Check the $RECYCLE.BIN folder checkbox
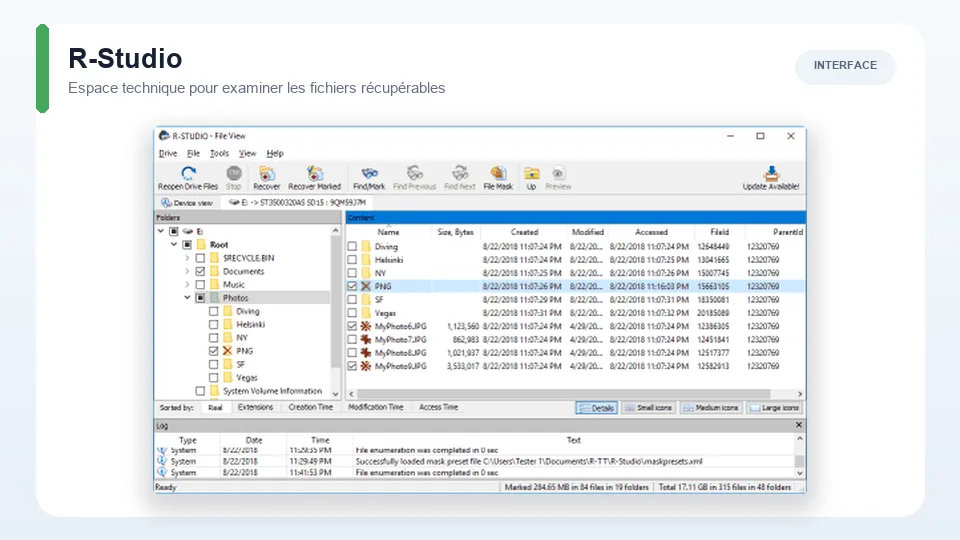The image size is (960, 540). pyautogui.click(x=200, y=258)
